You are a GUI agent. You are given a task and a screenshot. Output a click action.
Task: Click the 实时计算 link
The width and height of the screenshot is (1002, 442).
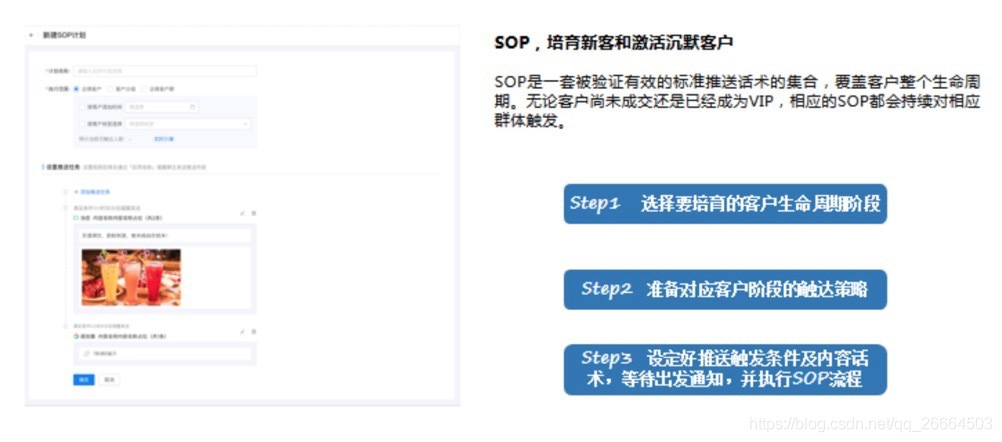(x=164, y=138)
